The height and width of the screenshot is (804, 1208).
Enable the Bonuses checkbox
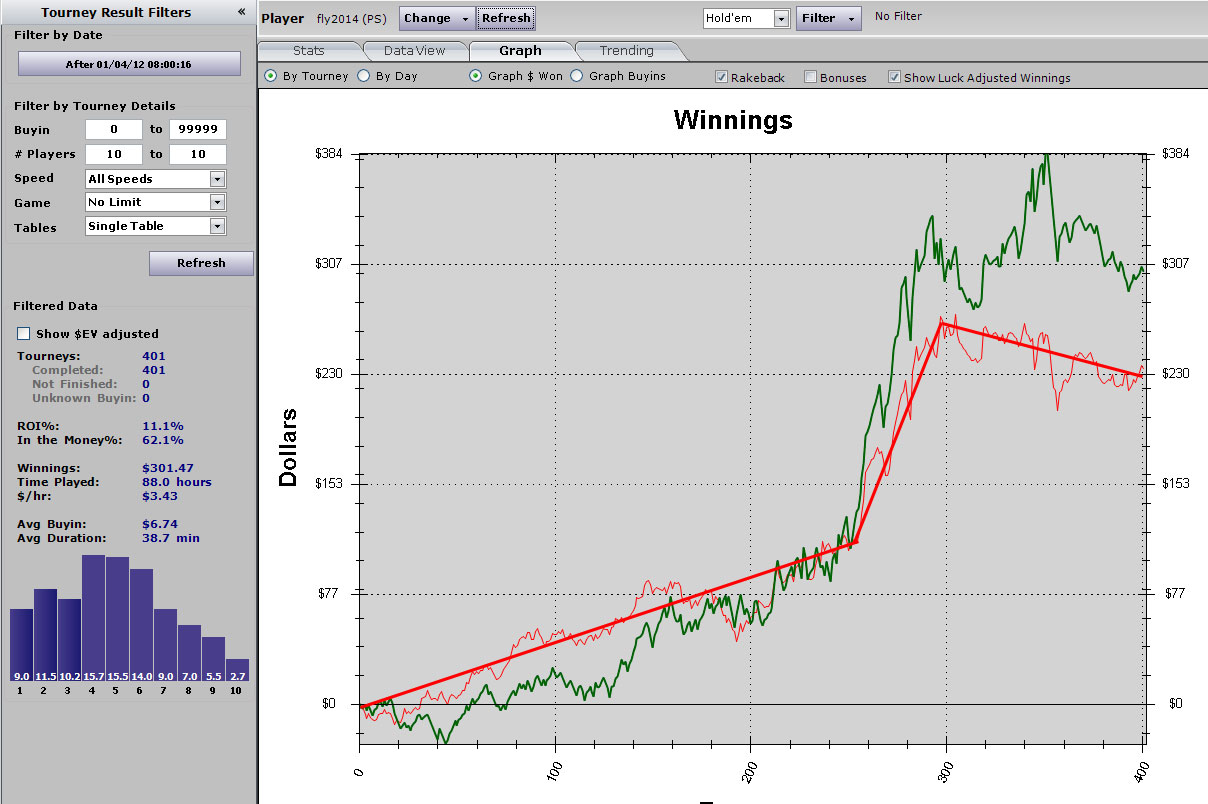coord(810,77)
